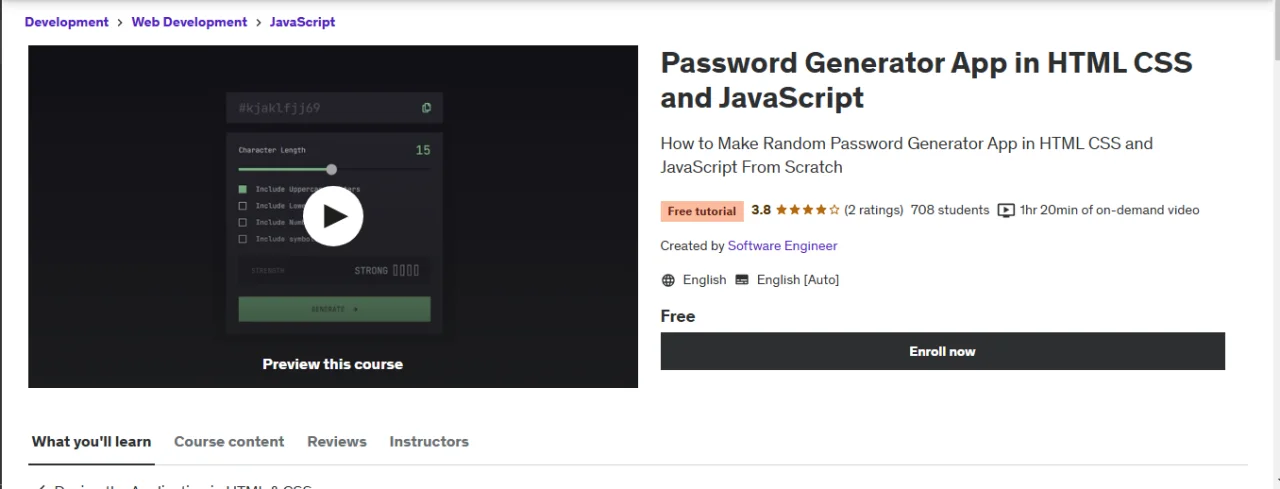Click the course title heading
This screenshot has width=1280, height=489.
pos(926,80)
